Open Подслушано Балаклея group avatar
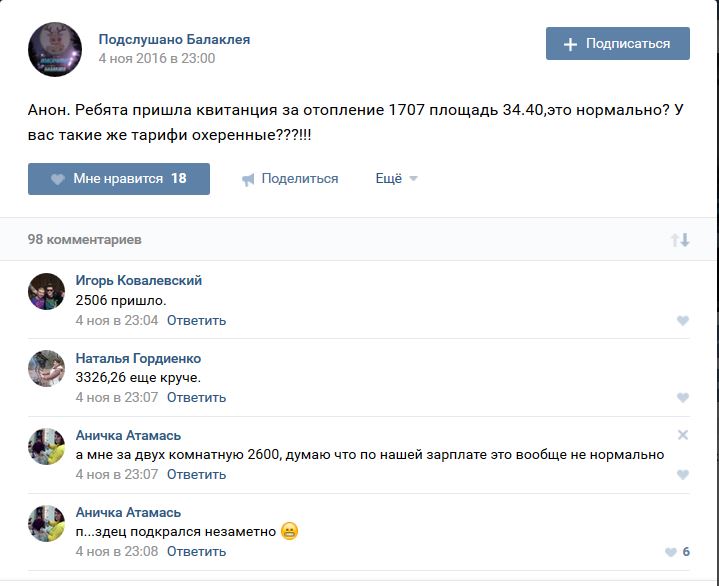 coord(55,49)
